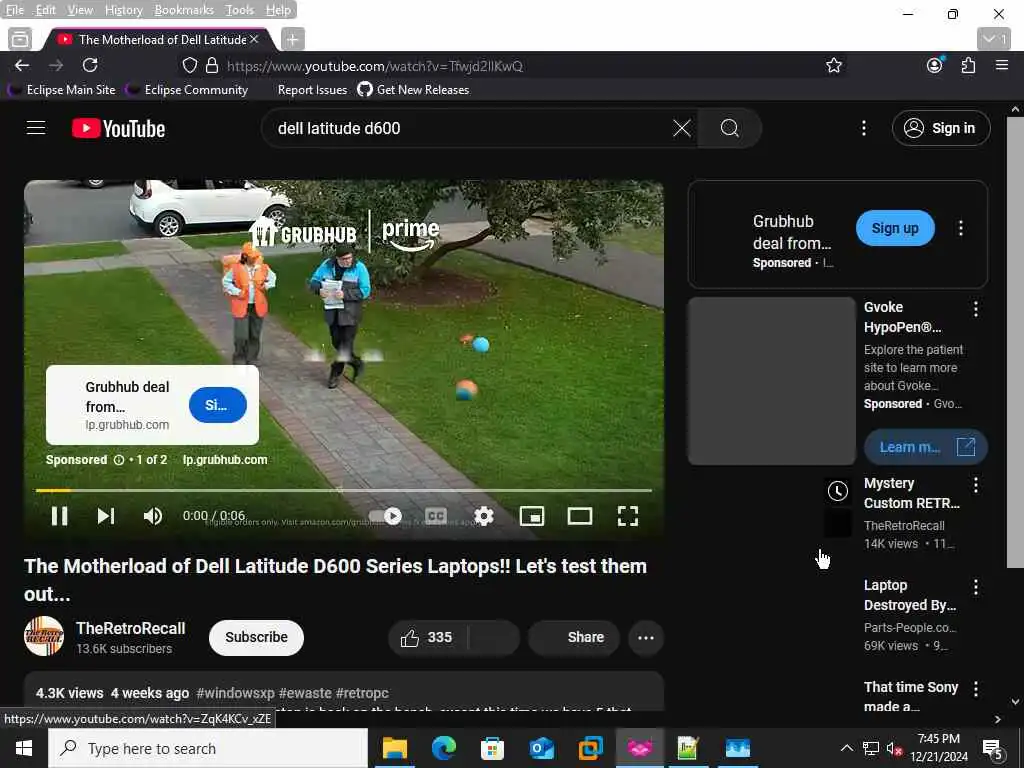Open the extensions puzzle icon
The image size is (1024, 768).
pos(968,65)
